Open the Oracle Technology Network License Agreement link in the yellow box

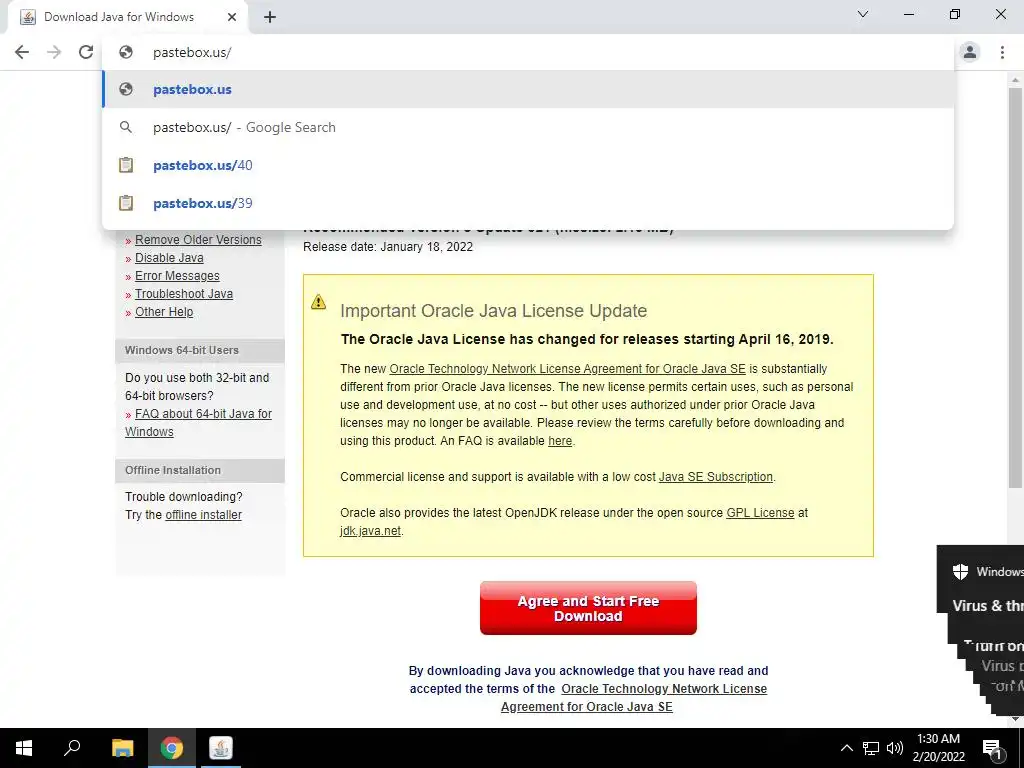pos(567,369)
